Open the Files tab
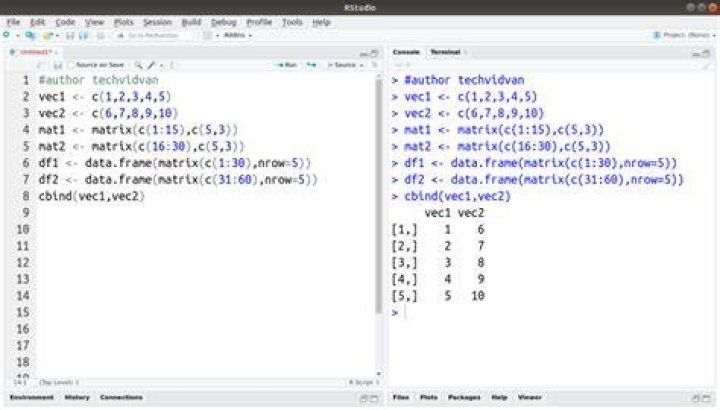The width and height of the screenshot is (720, 410). tap(401, 398)
